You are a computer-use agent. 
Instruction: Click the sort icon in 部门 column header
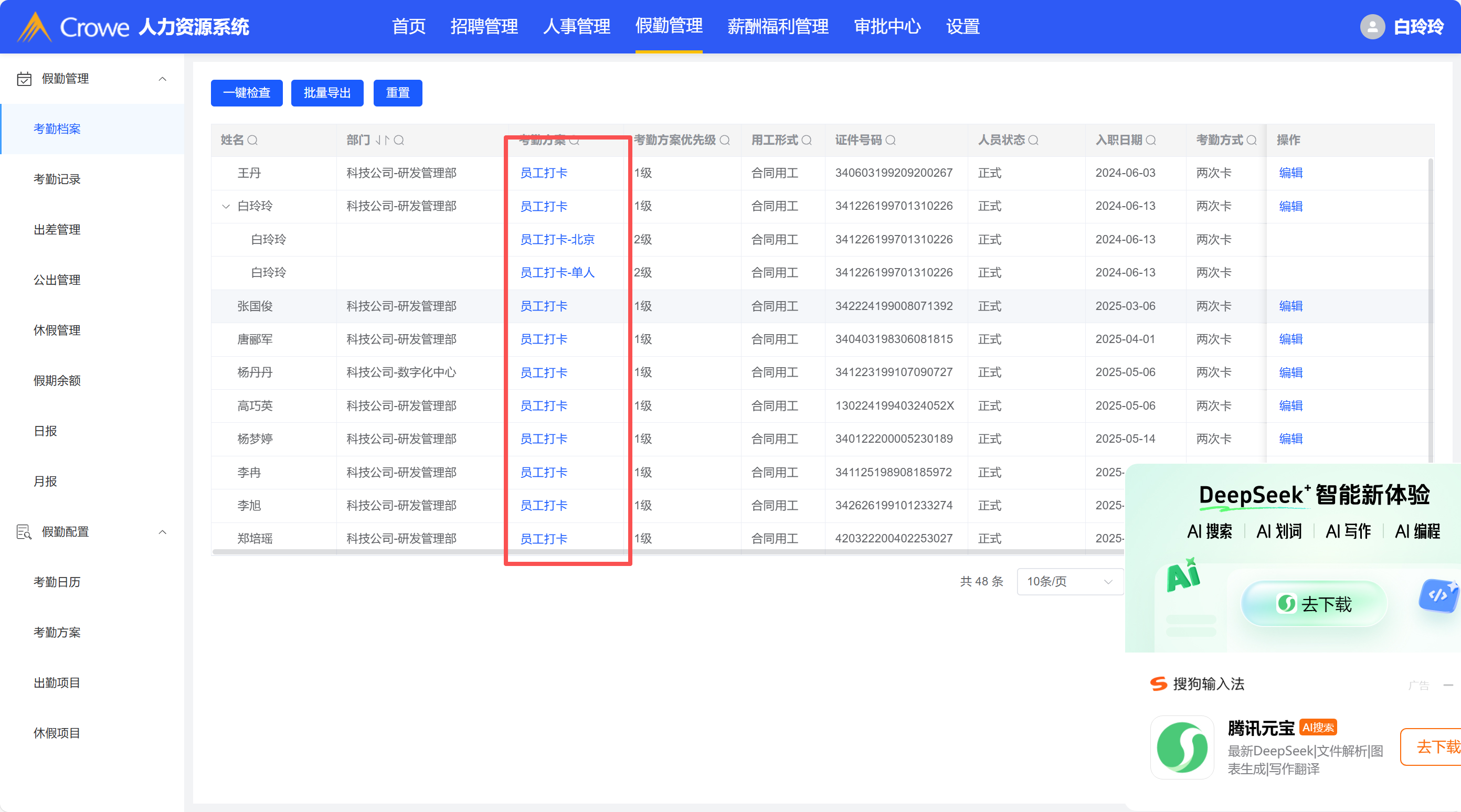382,140
